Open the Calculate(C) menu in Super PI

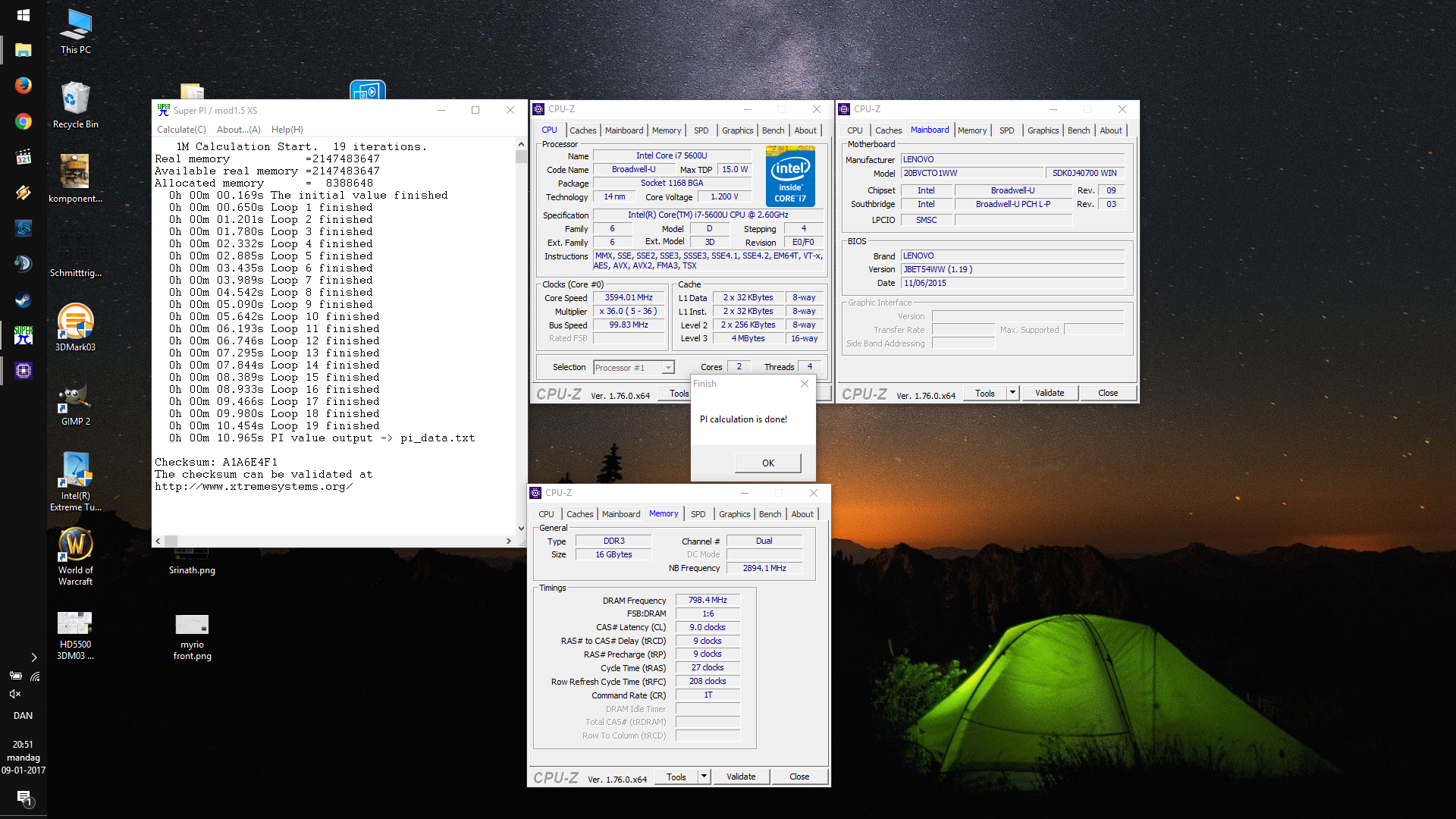click(x=181, y=130)
